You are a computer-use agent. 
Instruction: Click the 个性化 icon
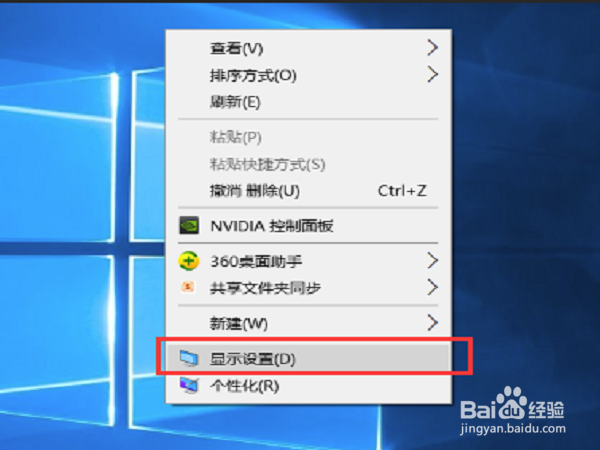point(189,385)
